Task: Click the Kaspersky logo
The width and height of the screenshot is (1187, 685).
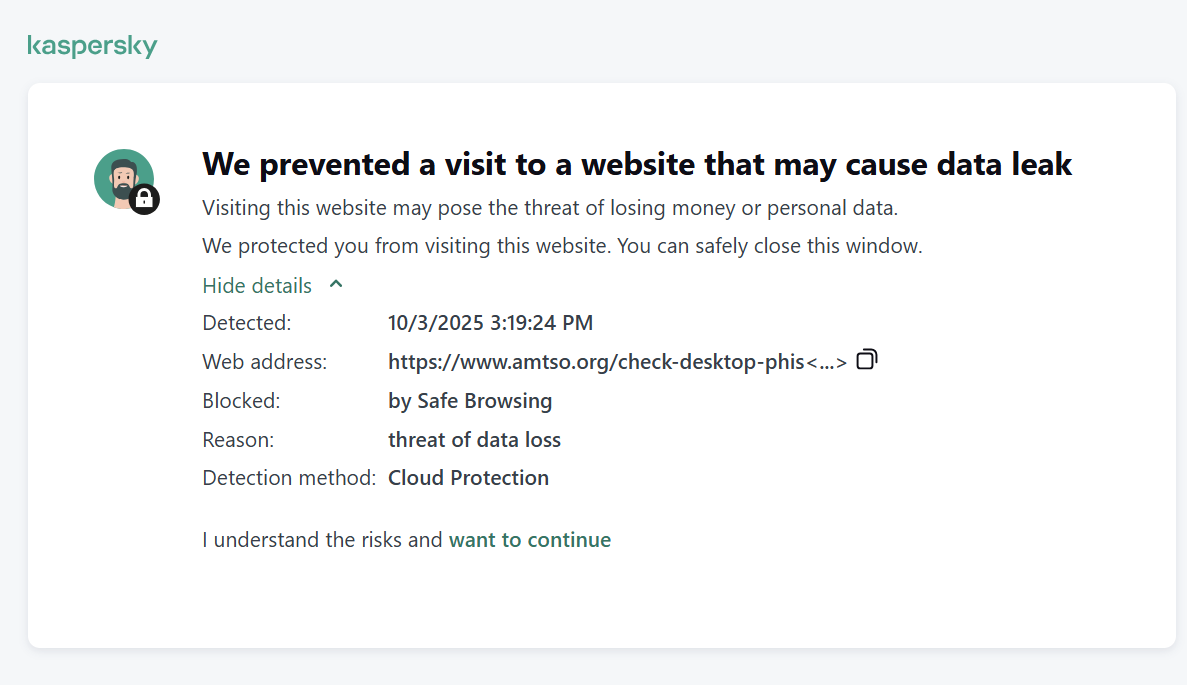Action: click(x=92, y=46)
